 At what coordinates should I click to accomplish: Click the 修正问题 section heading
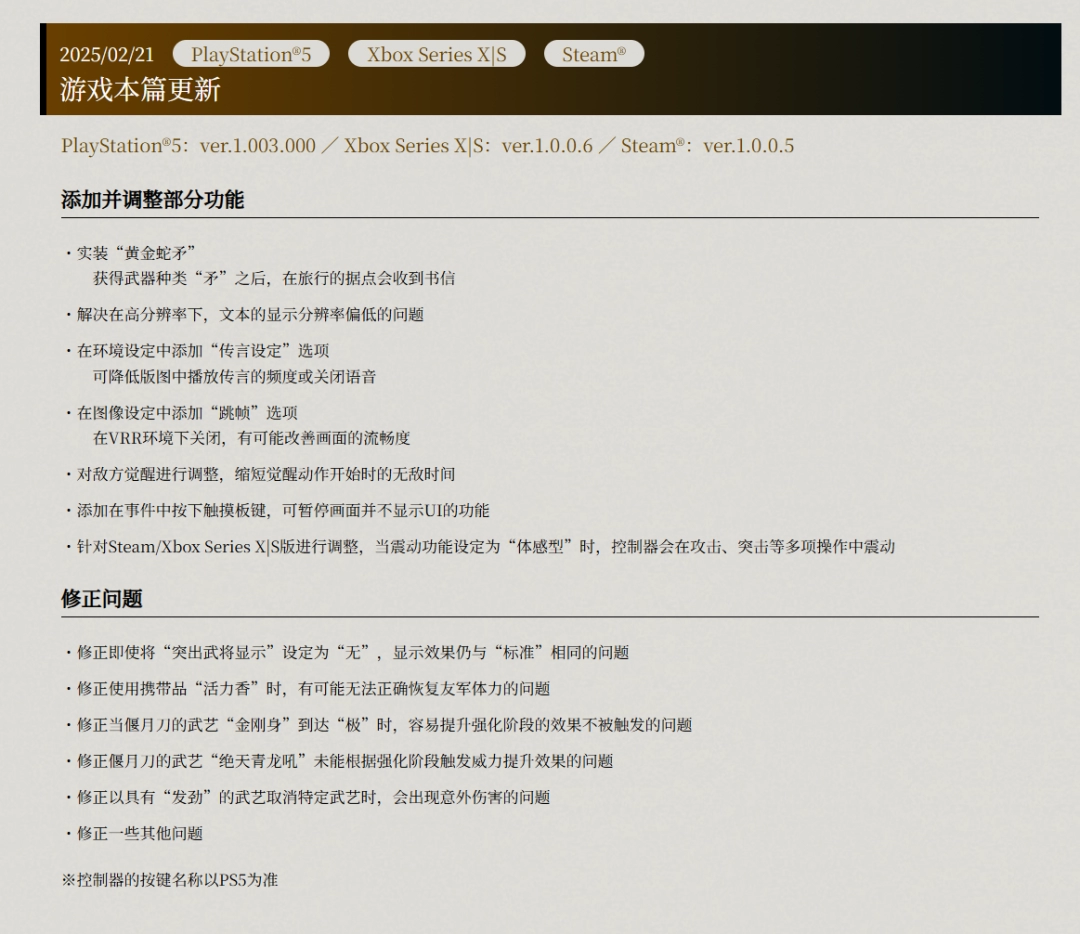102,598
